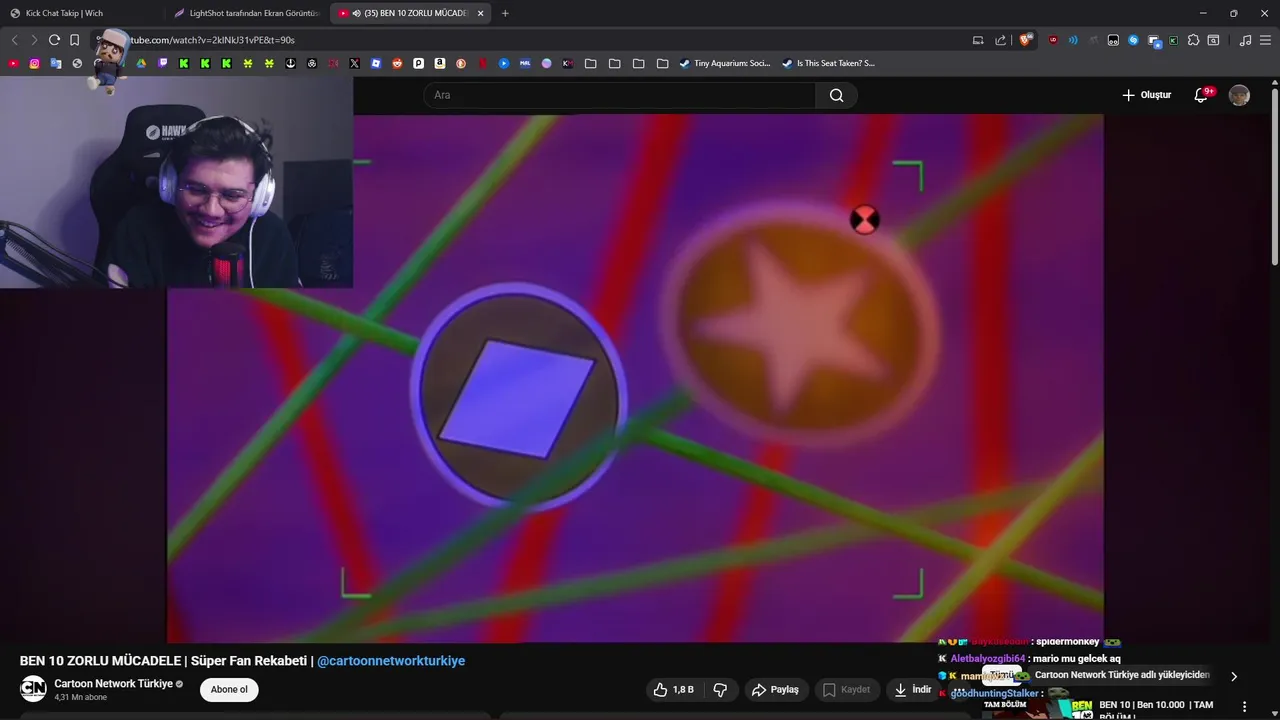Open three-dot menu of Ben 10.000 video
Viewport: 1280px width, 720px height.
[x=1244, y=706]
